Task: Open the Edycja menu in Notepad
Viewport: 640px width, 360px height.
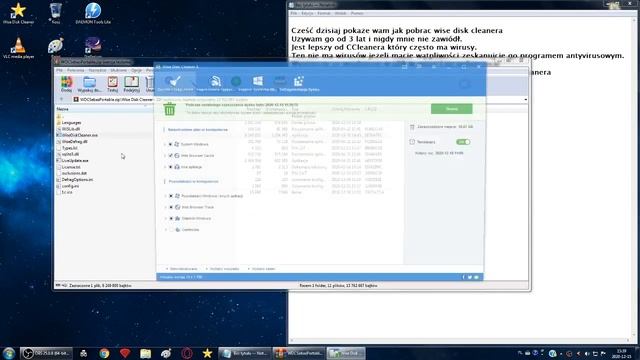Action: (x=307, y=13)
